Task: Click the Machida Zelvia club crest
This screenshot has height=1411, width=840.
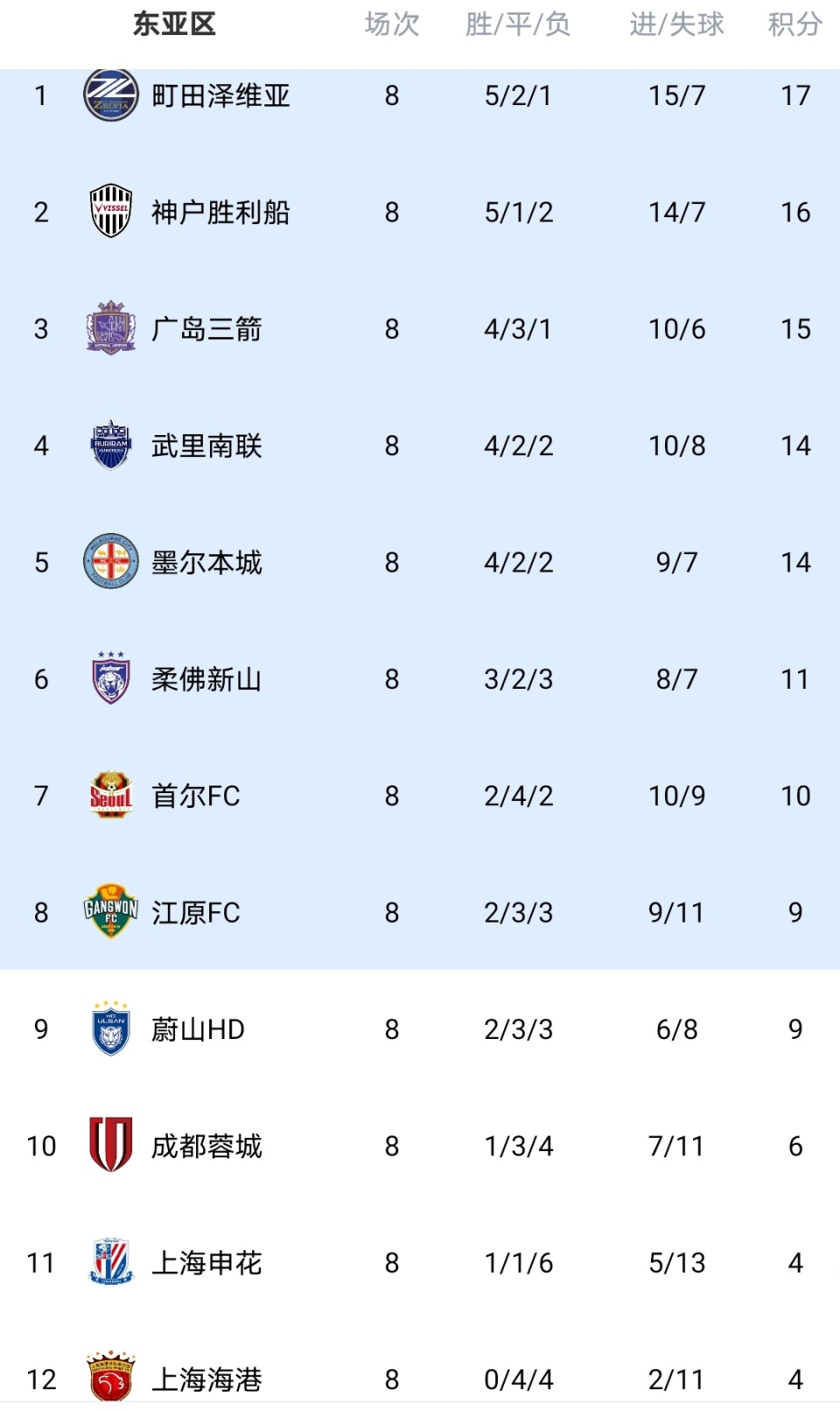Action: (111, 95)
